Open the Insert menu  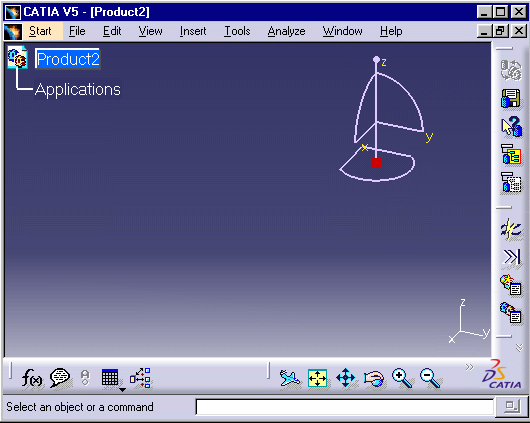pyautogui.click(x=193, y=31)
